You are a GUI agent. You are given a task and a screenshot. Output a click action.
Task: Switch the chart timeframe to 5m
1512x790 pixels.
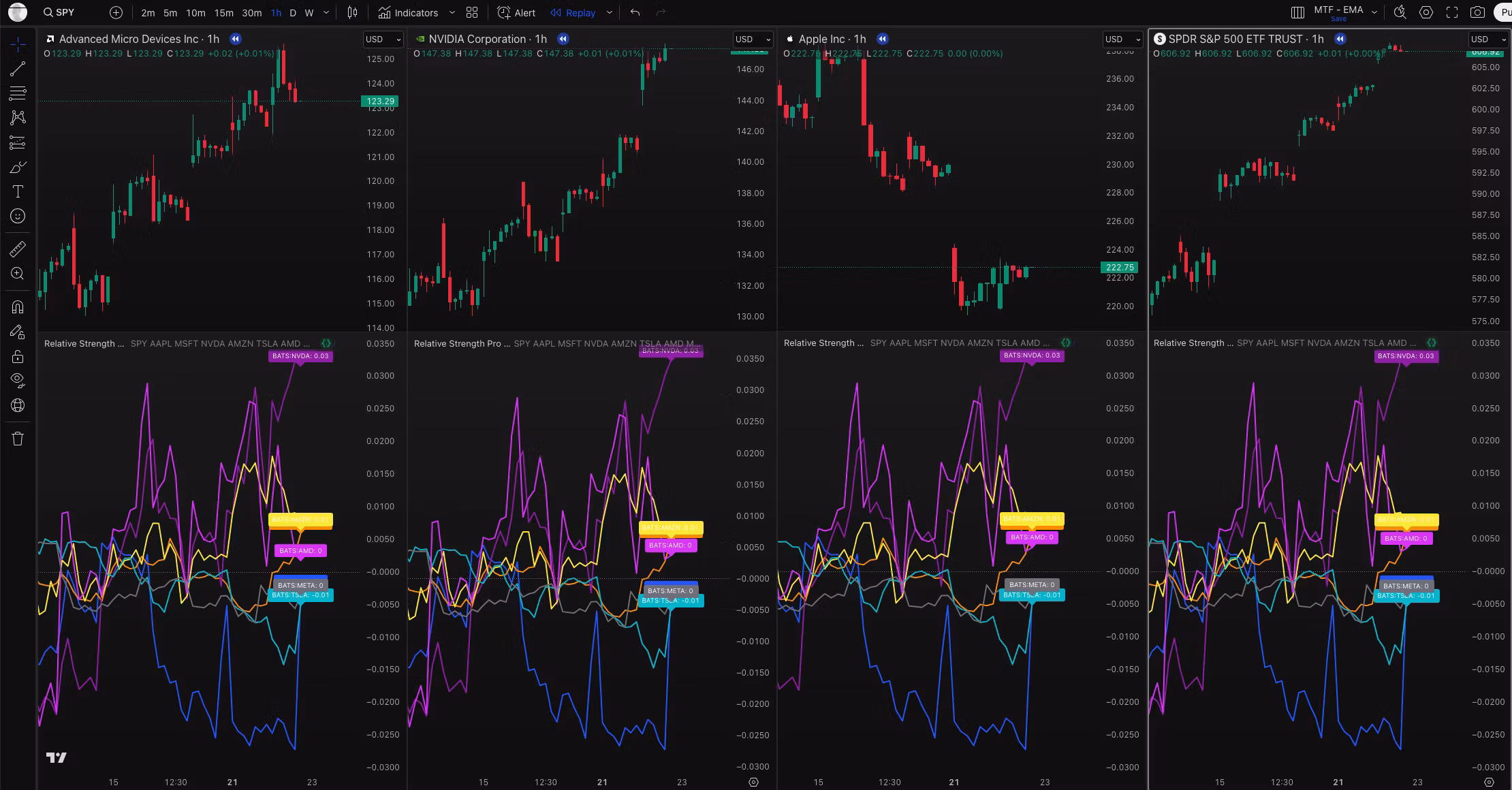pos(169,12)
